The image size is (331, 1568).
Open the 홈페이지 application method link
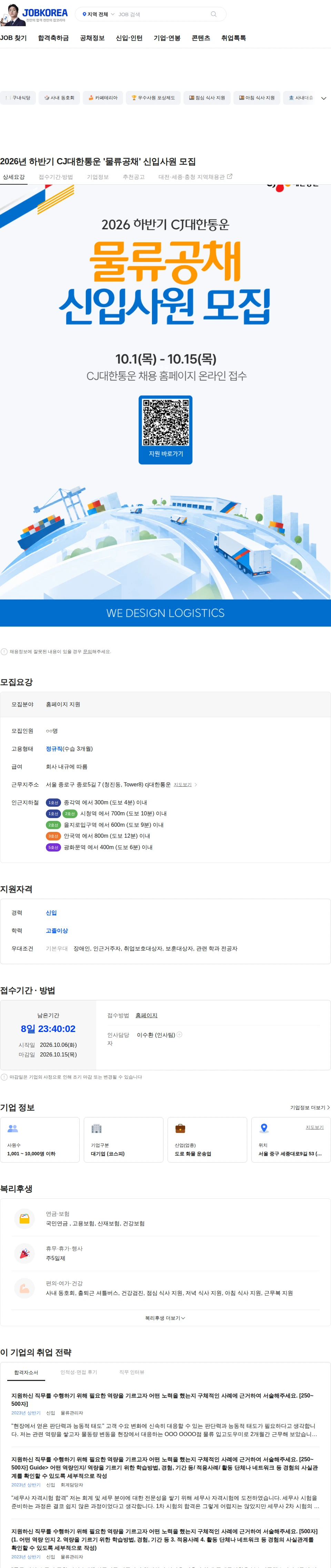pos(146,1015)
